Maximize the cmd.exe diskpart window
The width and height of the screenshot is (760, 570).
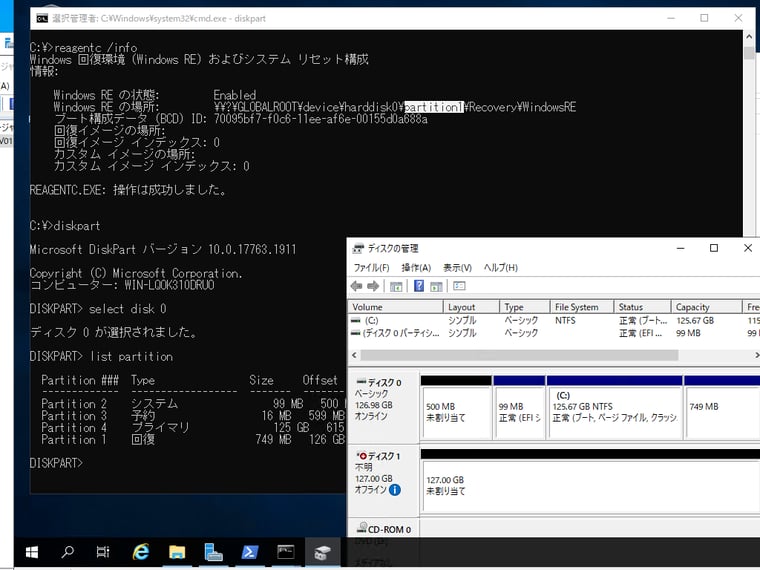click(x=704, y=18)
